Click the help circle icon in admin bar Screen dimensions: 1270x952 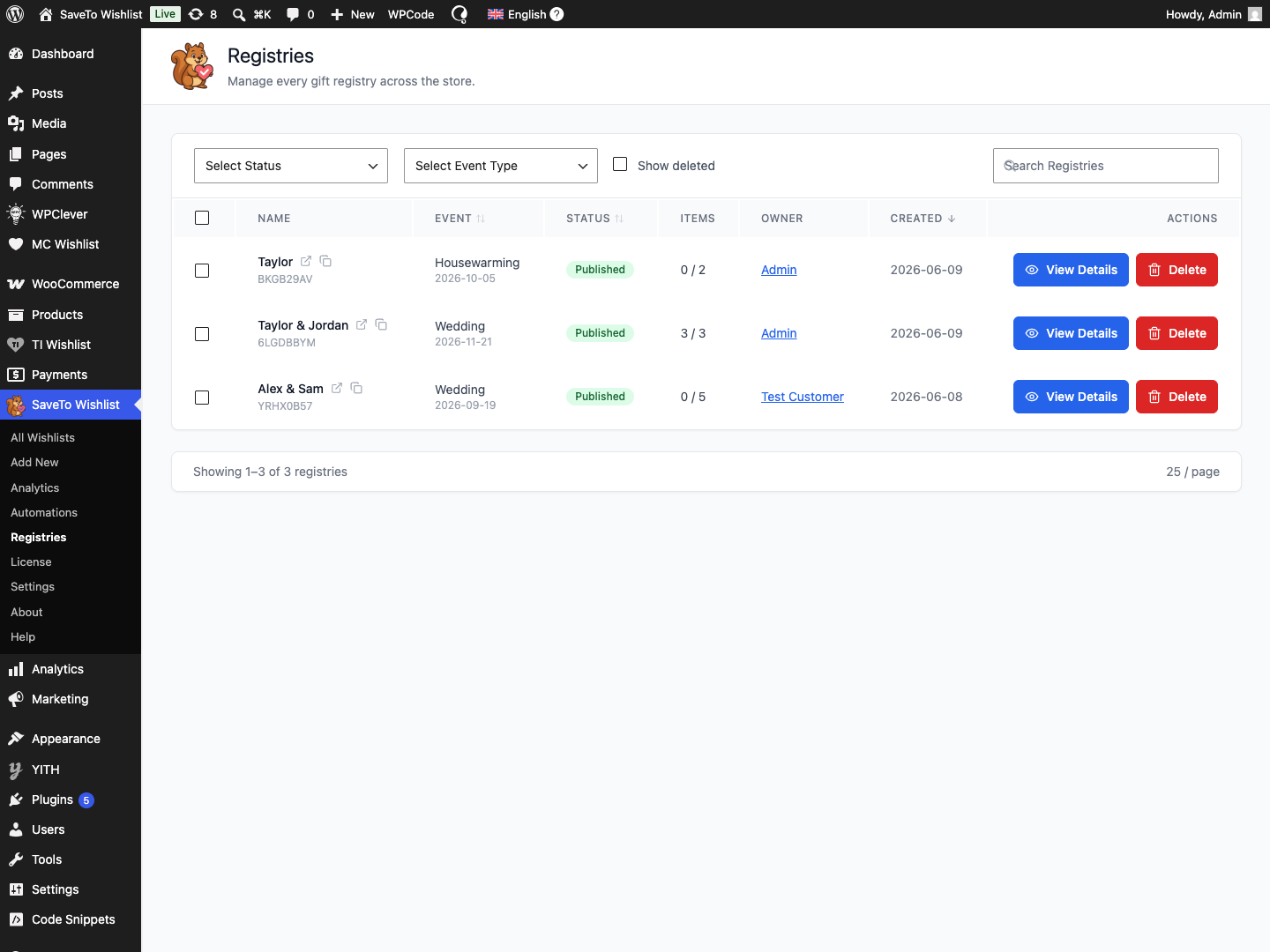(x=557, y=14)
